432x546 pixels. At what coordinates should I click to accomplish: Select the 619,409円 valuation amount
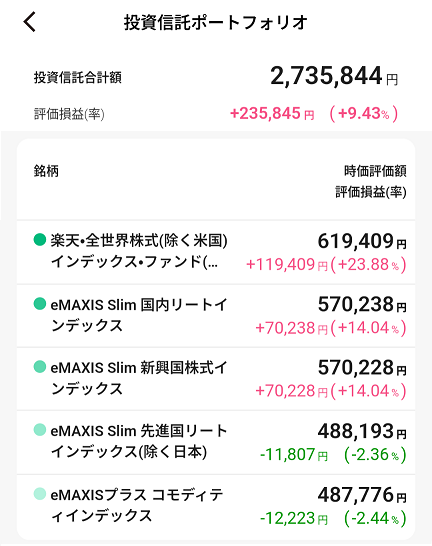pos(362,241)
